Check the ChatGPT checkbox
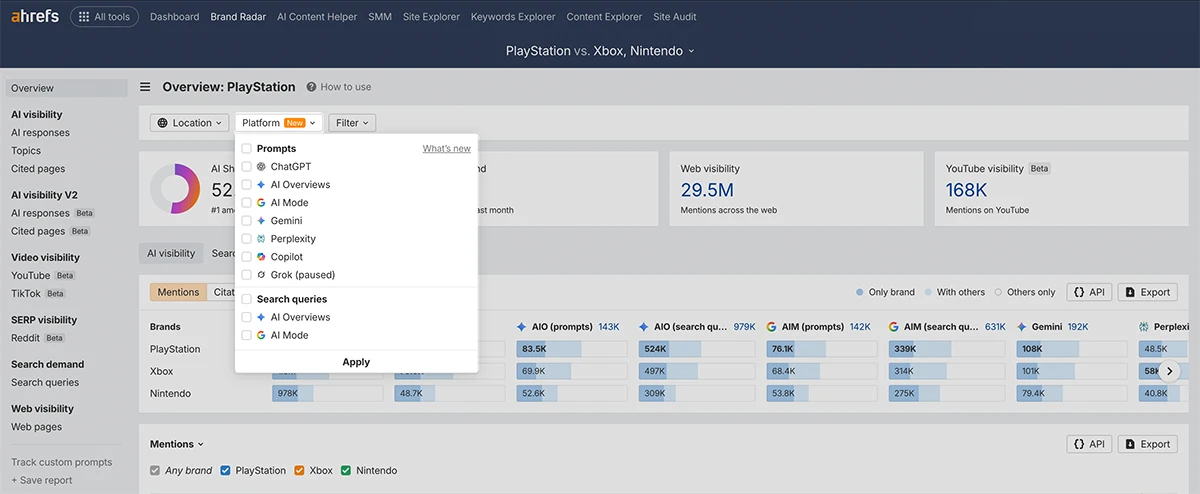 point(247,167)
